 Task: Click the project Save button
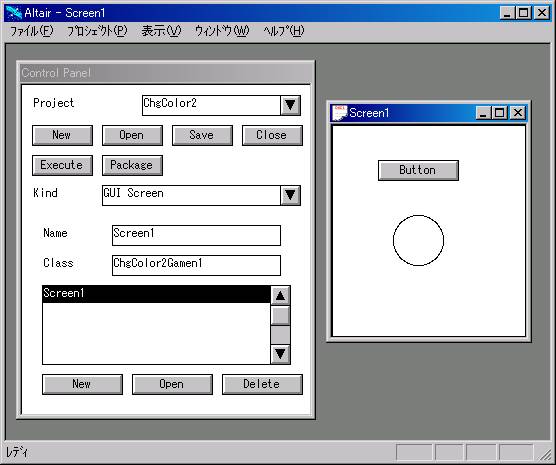point(202,135)
